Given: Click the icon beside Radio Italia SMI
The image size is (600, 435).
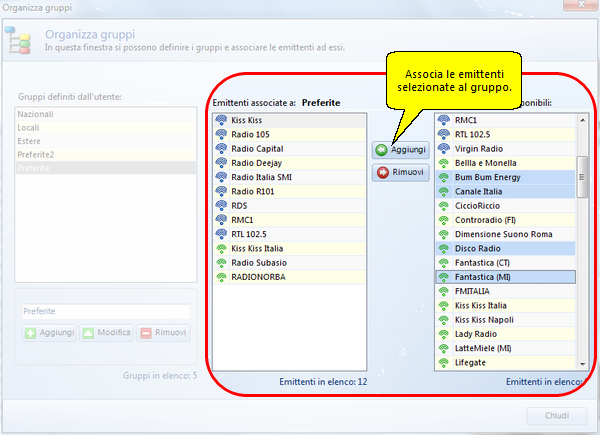Looking at the screenshot, I should [x=221, y=177].
